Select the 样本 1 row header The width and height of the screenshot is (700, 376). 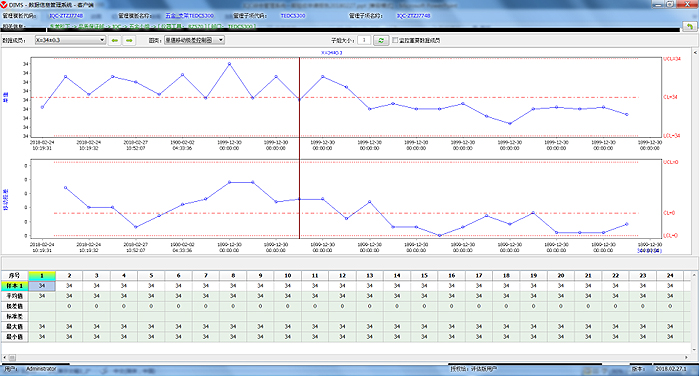coord(15,286)
